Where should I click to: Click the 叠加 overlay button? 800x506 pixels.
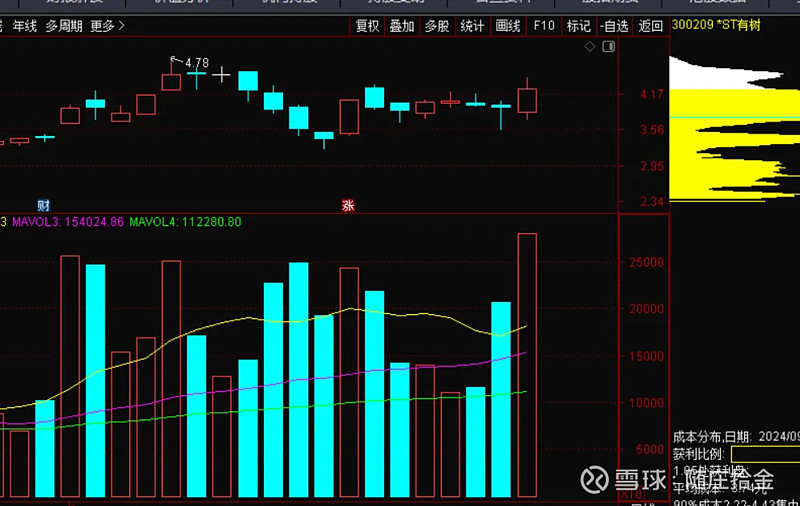(402, 26)
